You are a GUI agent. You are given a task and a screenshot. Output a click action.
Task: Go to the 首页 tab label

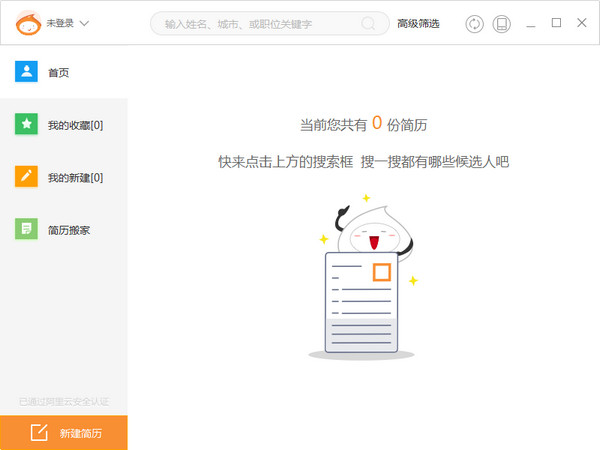(59, 72)
